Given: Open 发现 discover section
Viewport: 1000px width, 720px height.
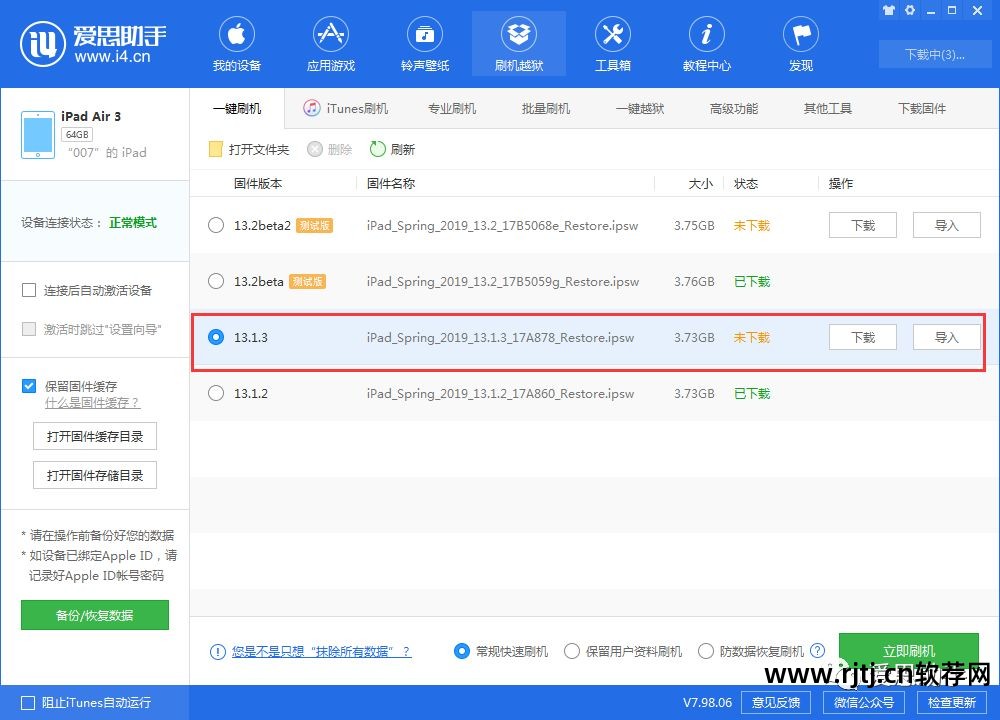Looking at the screenshot, I should click(x=800, y=44).
